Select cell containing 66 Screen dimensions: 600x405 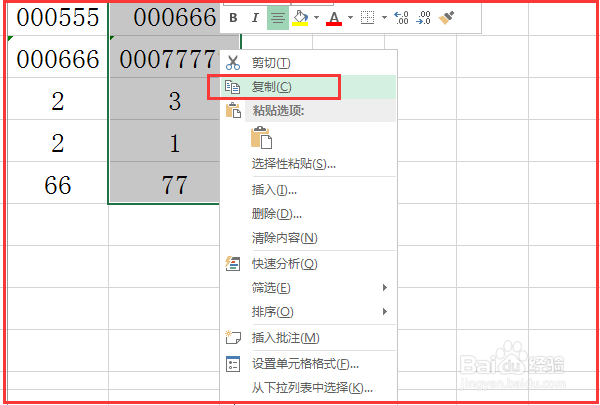58,185
